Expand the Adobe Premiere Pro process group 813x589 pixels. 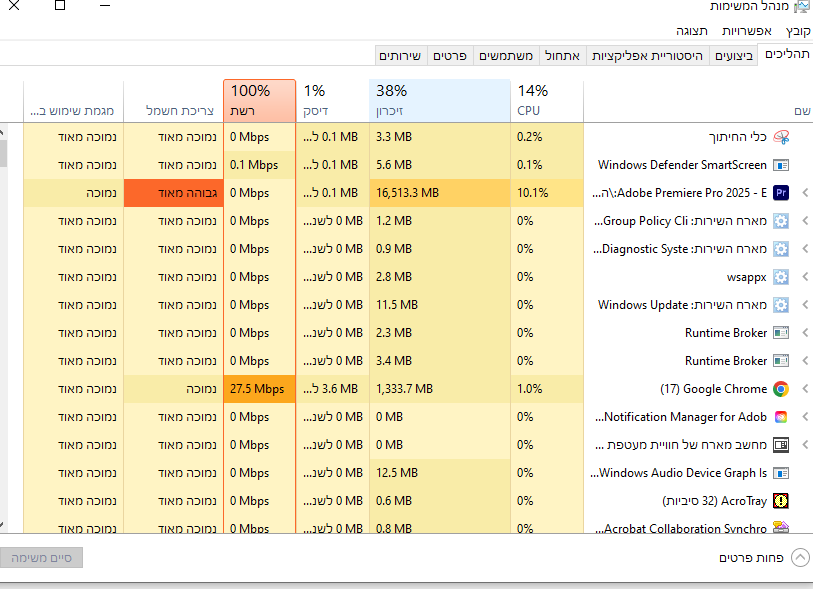pos(804,193)
